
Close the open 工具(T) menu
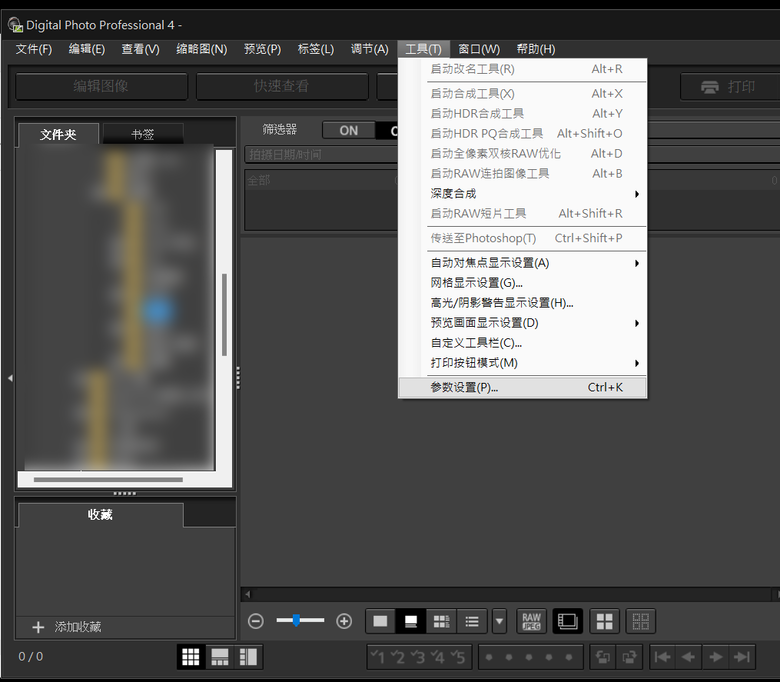(x=423, y=49)
